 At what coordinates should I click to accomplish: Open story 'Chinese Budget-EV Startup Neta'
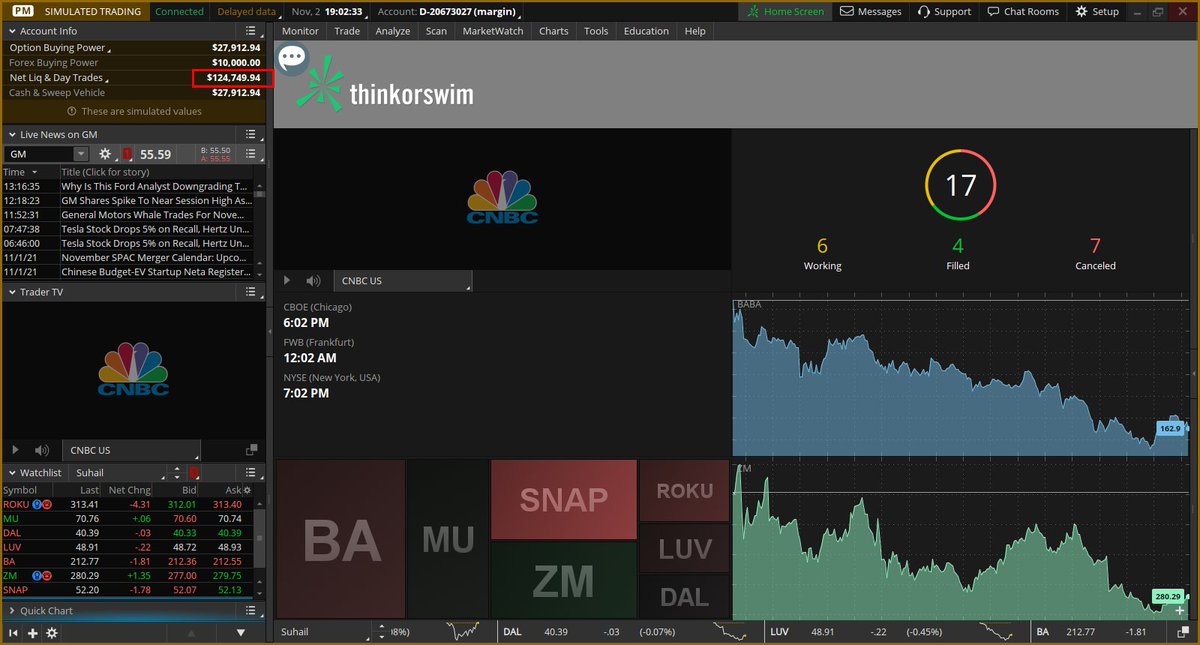coord(155,271)
